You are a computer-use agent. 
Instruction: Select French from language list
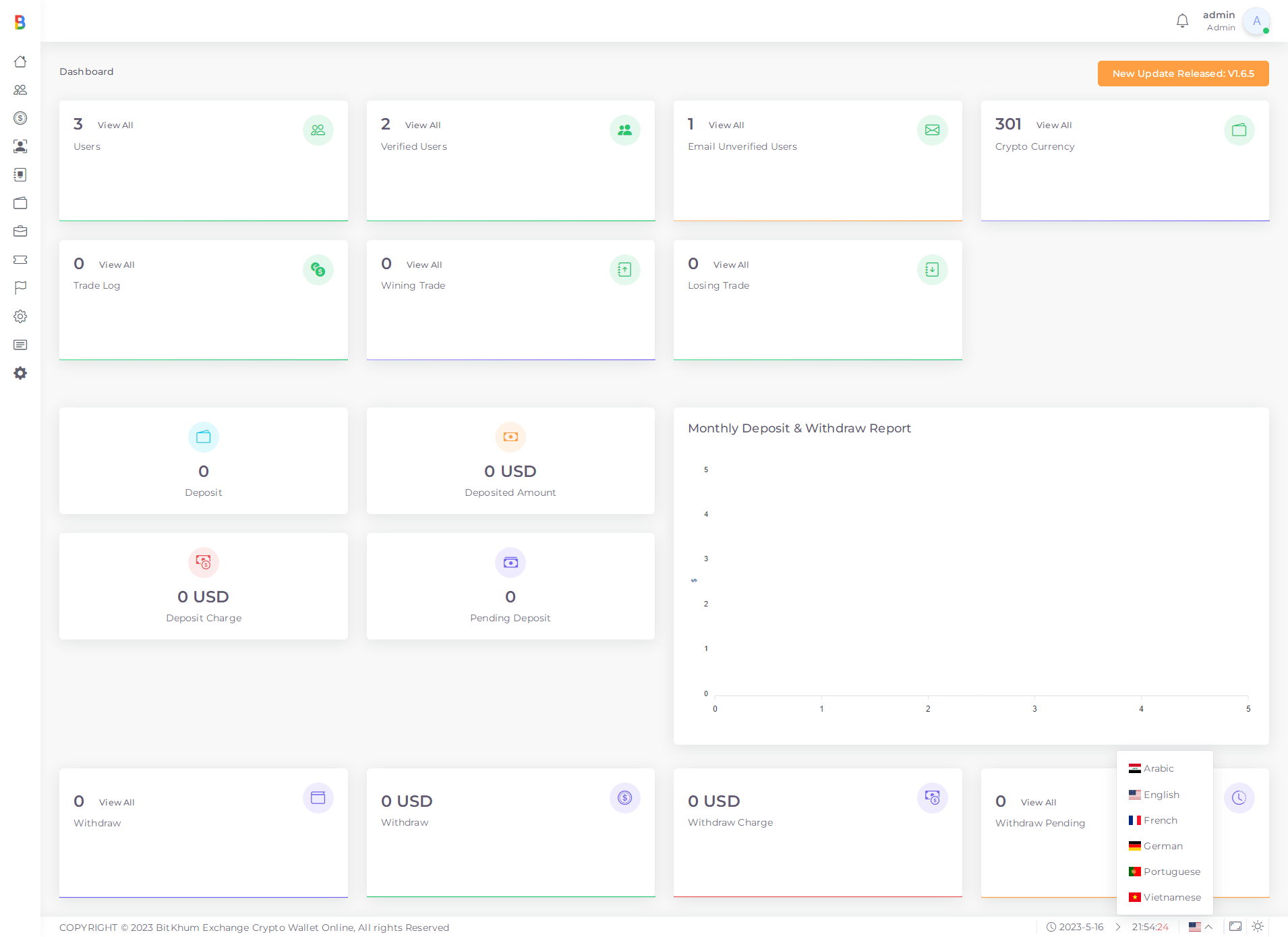pyautogui.click(x=1160, y=820)
